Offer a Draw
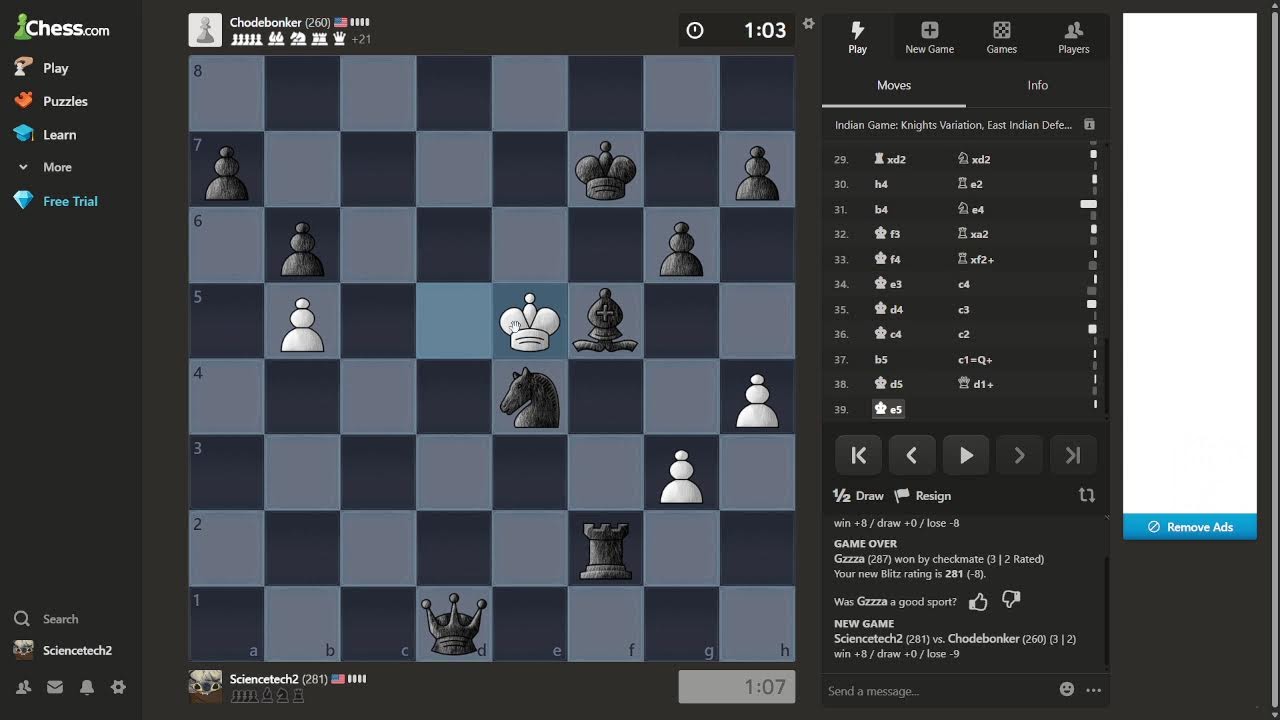Image resolution: width=1280 pixels, height=720 pixels. point(859,496)
